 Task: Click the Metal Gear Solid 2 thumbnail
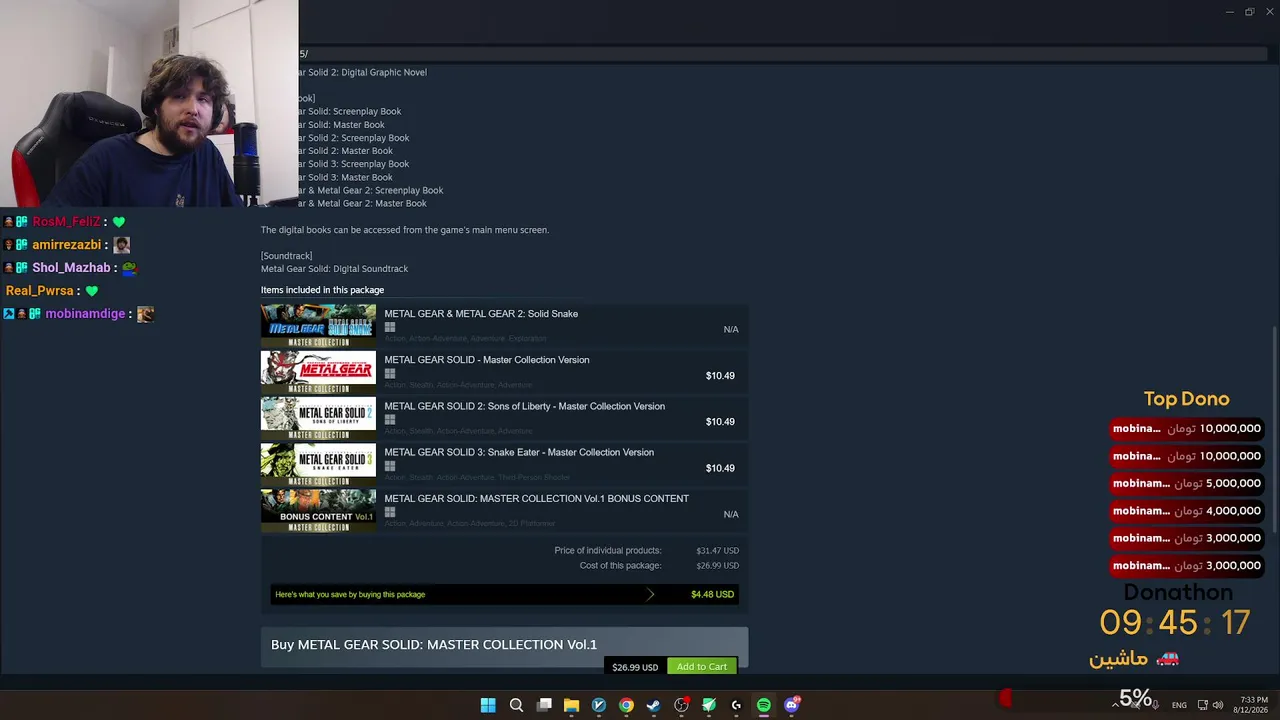[318, 418]
